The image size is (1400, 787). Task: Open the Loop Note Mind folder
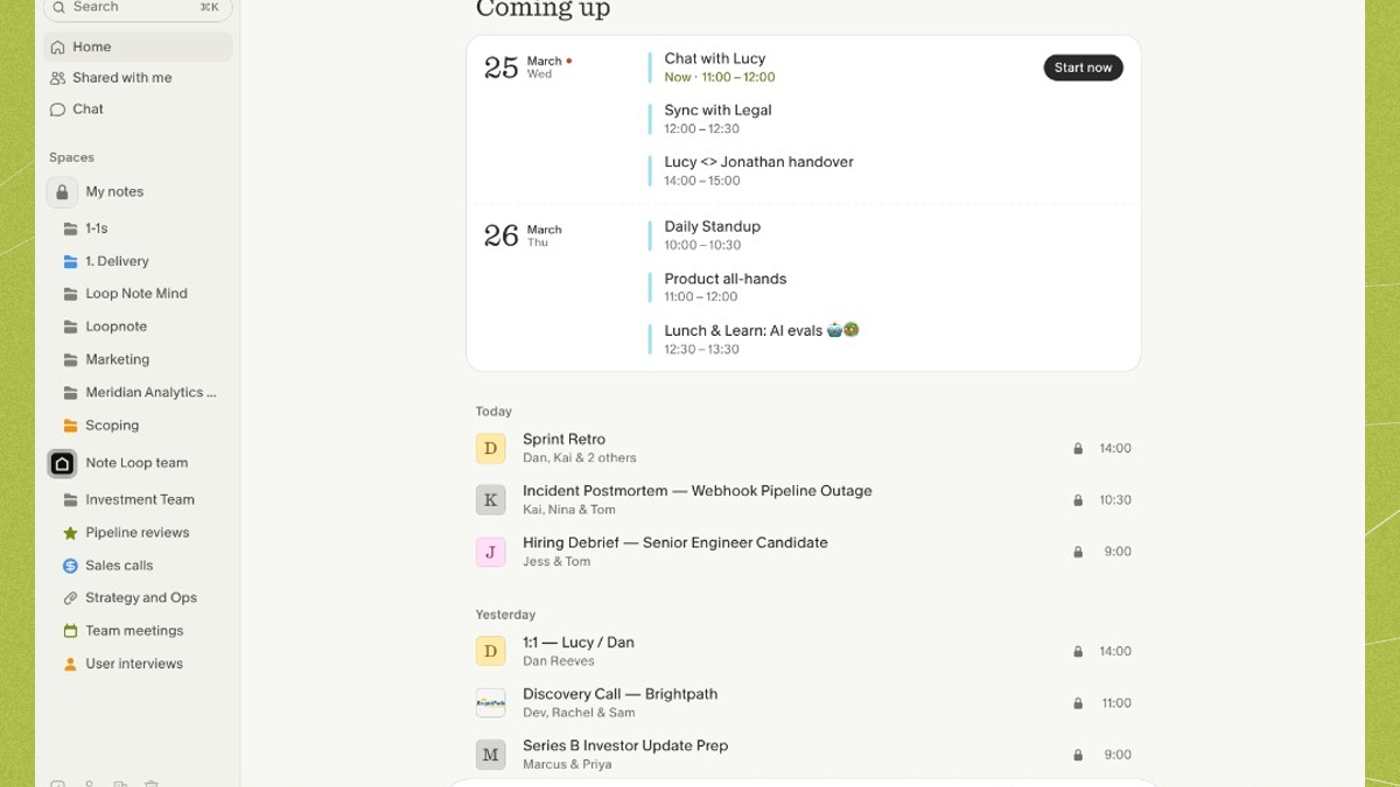[138, 294]
